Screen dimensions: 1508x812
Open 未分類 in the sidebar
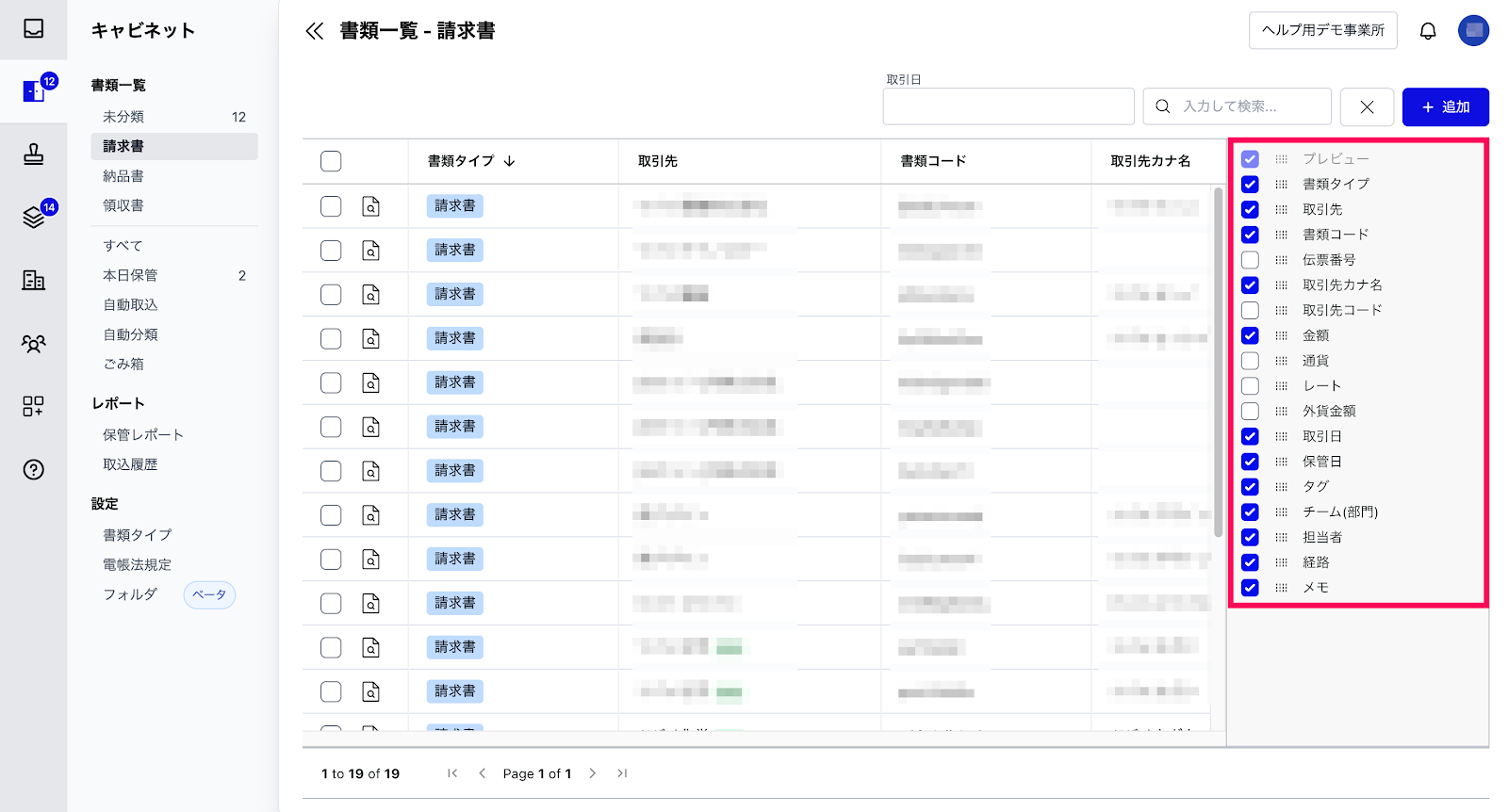point(174,117)
